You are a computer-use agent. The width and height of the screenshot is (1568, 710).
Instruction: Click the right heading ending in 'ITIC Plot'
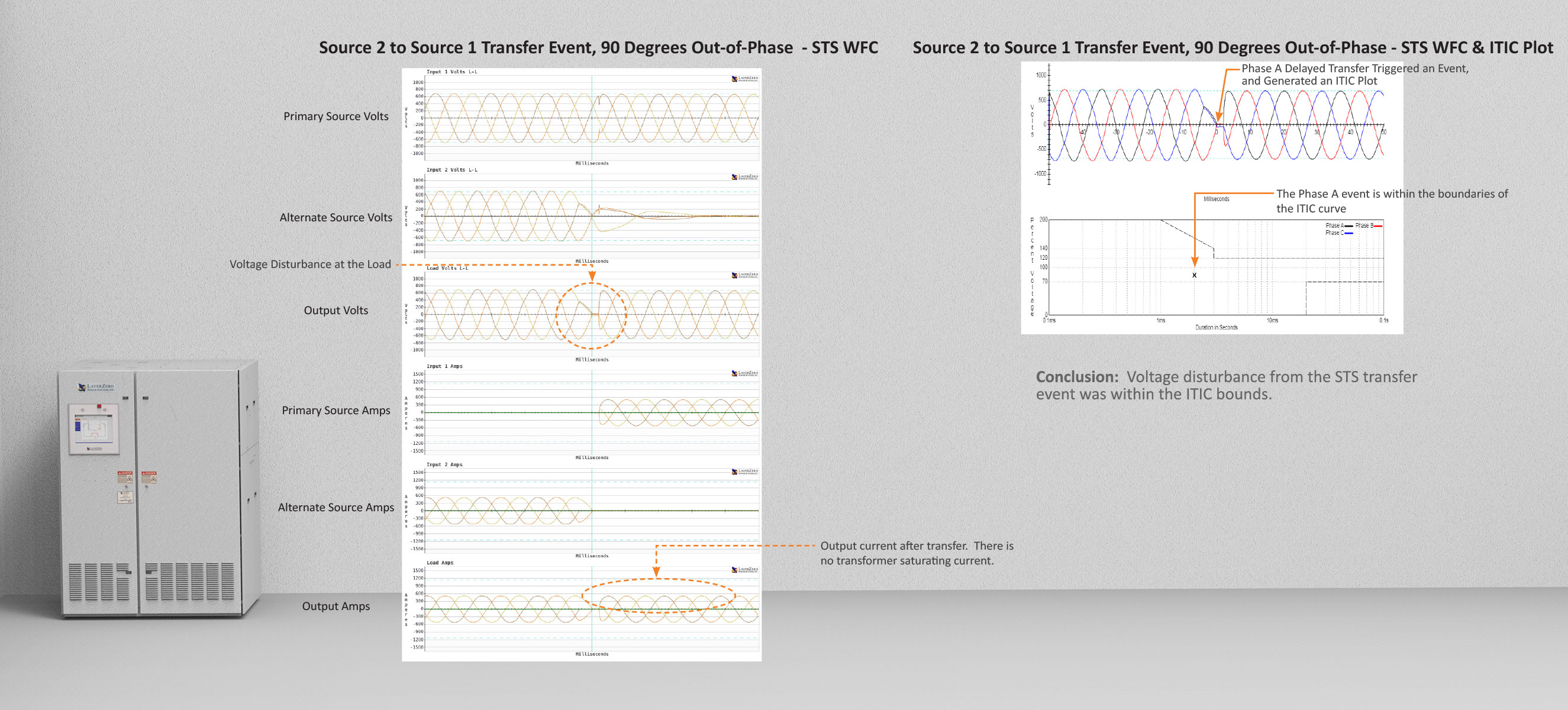tap(1233, 47)
